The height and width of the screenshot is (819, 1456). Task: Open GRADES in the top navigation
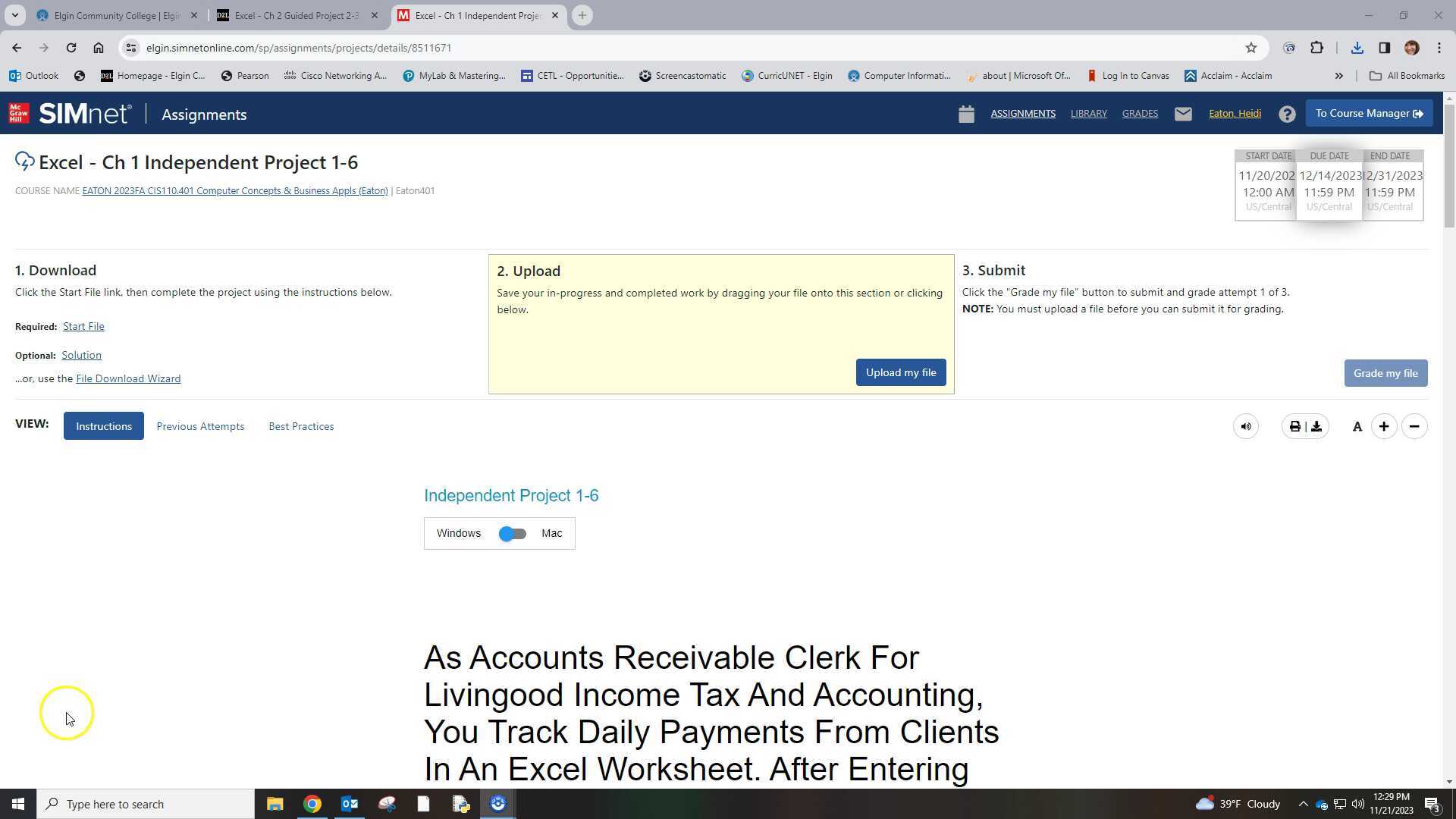pos(1140,114)
